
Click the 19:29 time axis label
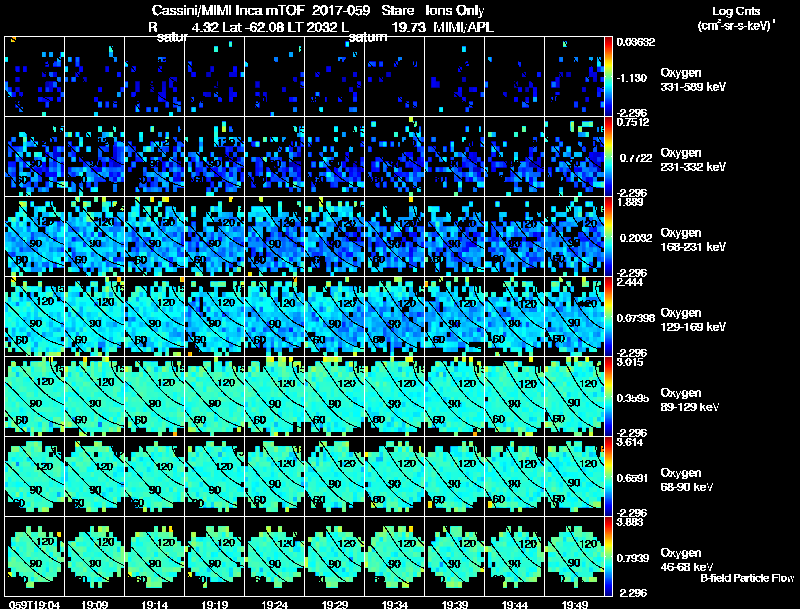point(335,604)
